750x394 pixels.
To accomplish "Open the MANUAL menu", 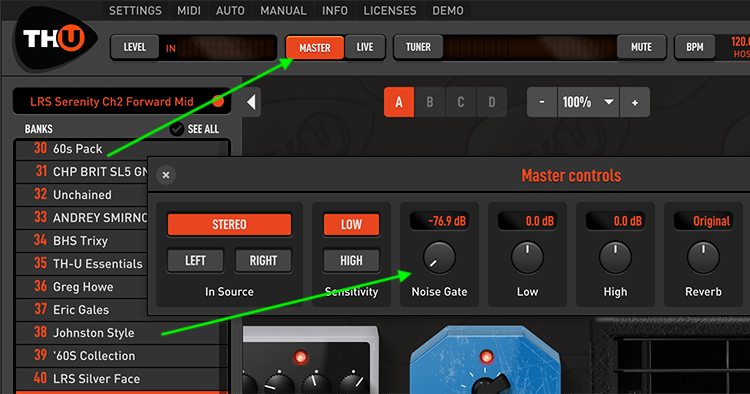I will (283, 11).
